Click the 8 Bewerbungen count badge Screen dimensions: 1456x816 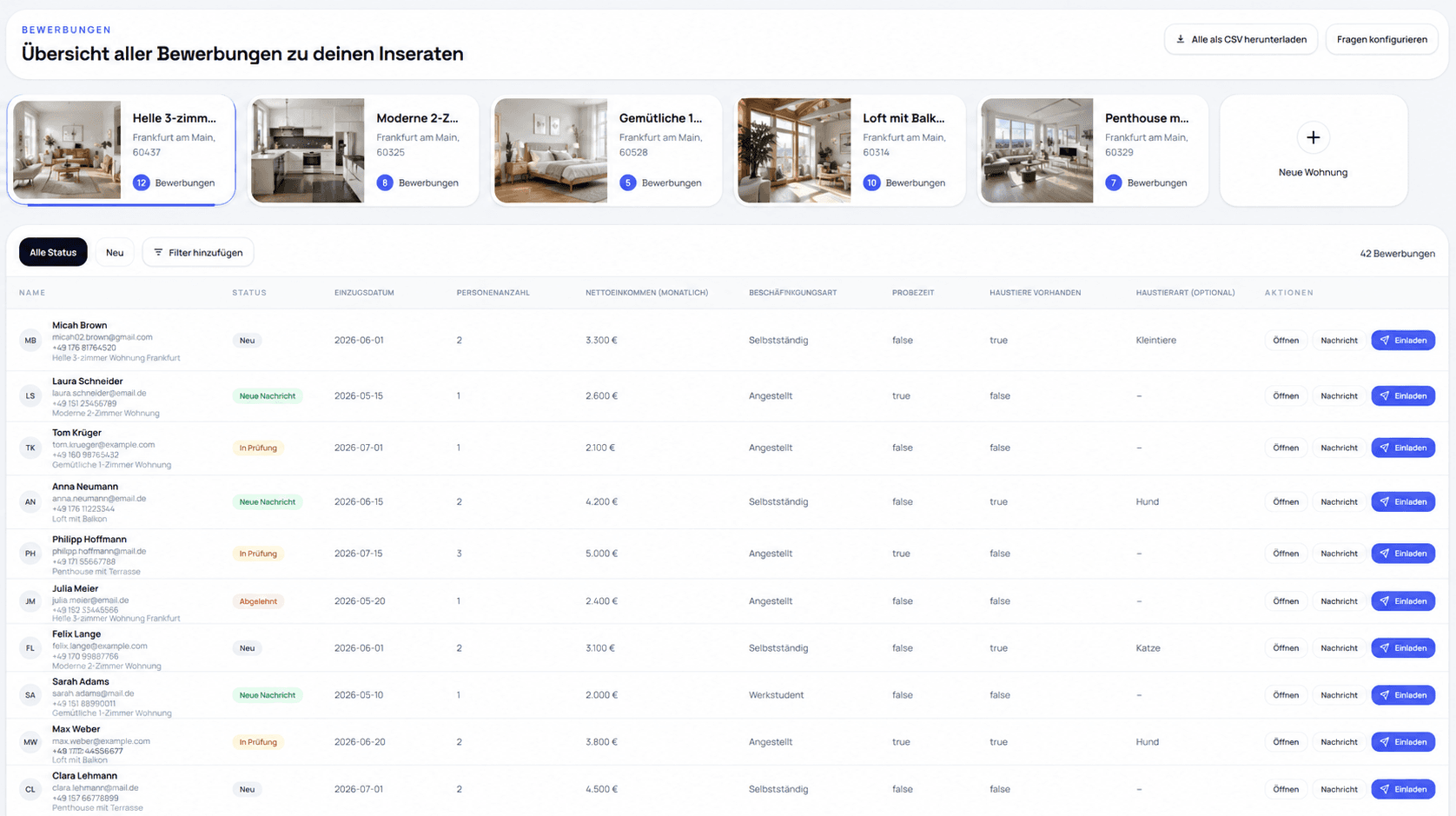pos(385,182)
